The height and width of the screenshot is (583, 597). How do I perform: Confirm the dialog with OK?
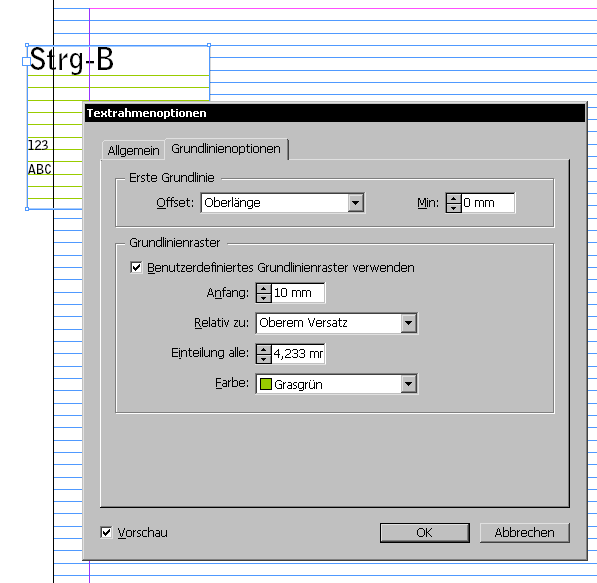[425, 532]
